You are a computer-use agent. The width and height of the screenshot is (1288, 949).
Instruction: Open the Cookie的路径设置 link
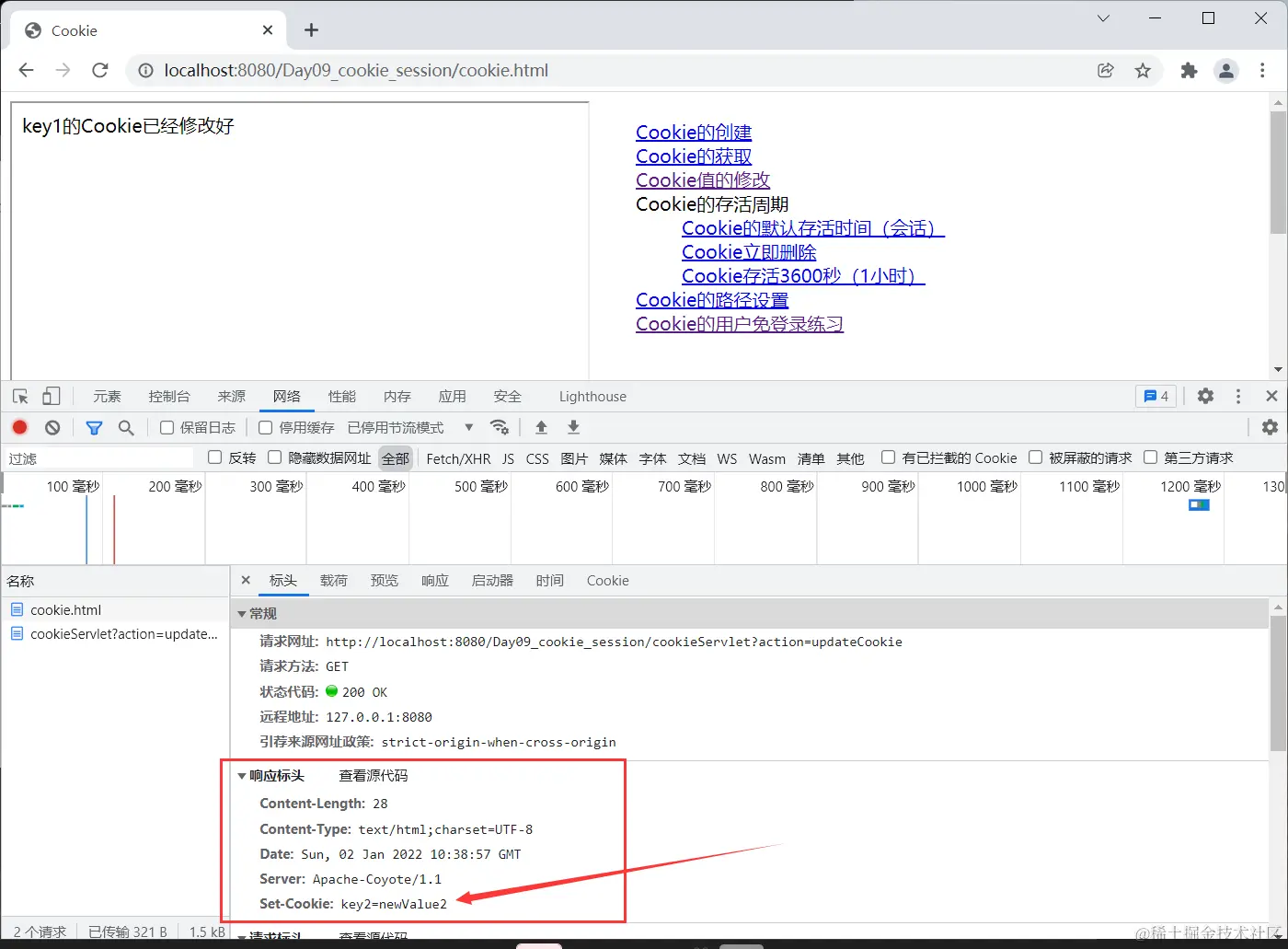tap(712, 300)
